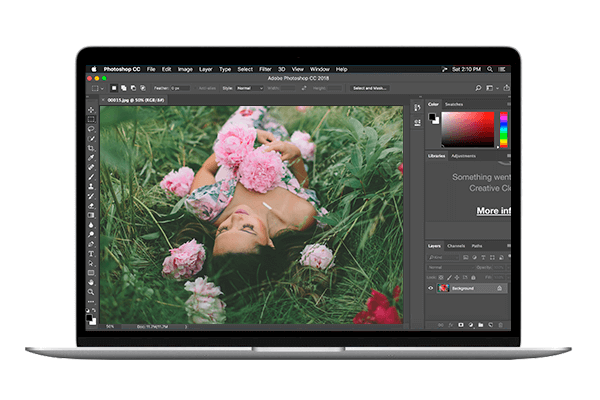Select the Rectangle shape tool
600x400 pixels.
tap(91, 273)
